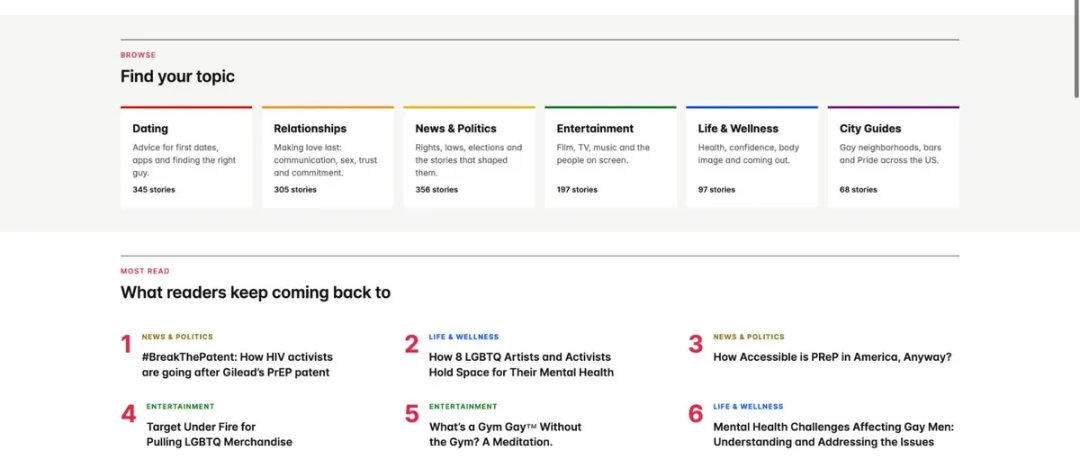Open How Accessible is PReP in America article

point(832,357)
